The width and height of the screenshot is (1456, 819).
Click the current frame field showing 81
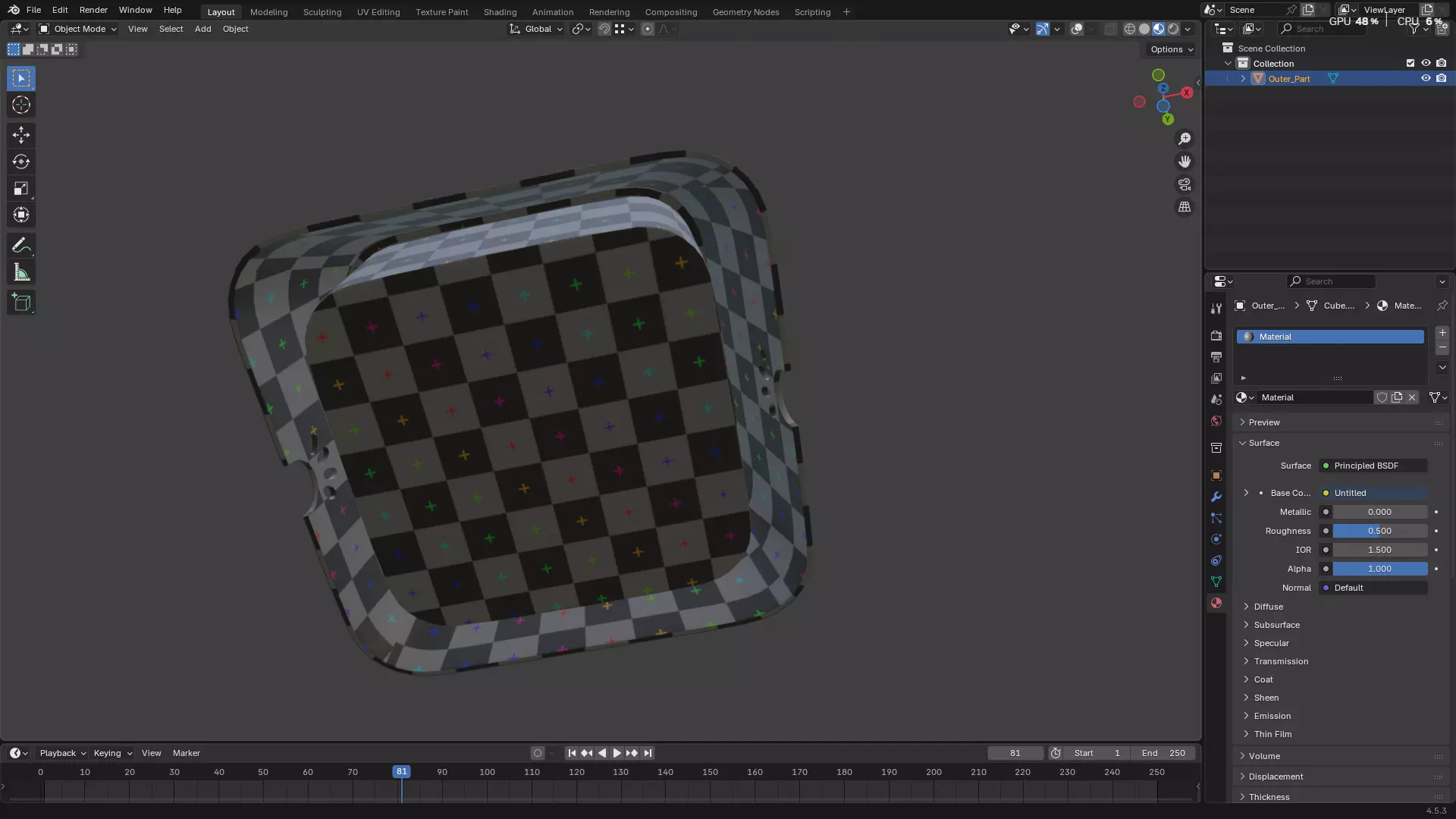pyautogui.click(x=1015, y=753)
